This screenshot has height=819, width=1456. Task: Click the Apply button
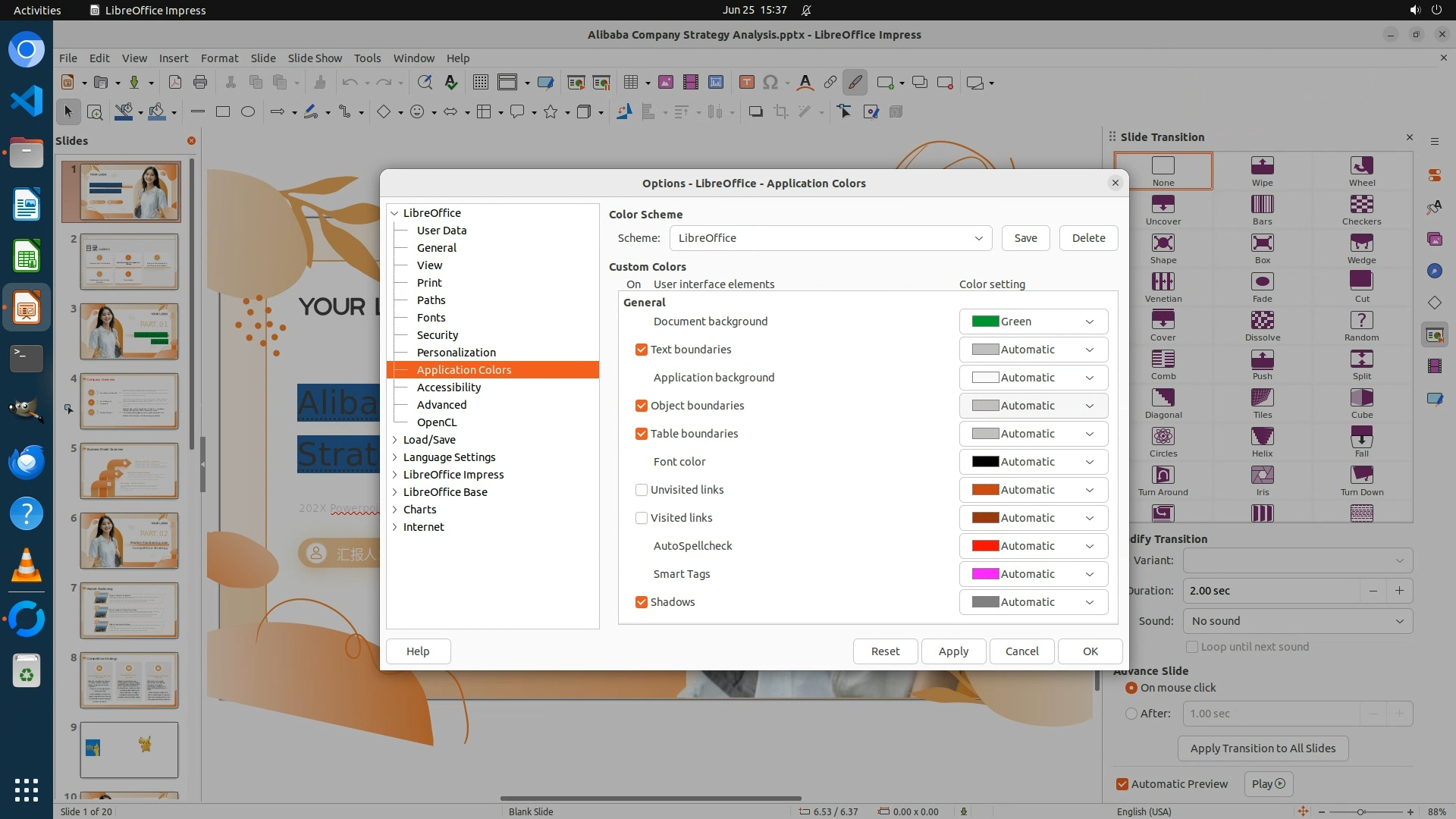[952, 651]
